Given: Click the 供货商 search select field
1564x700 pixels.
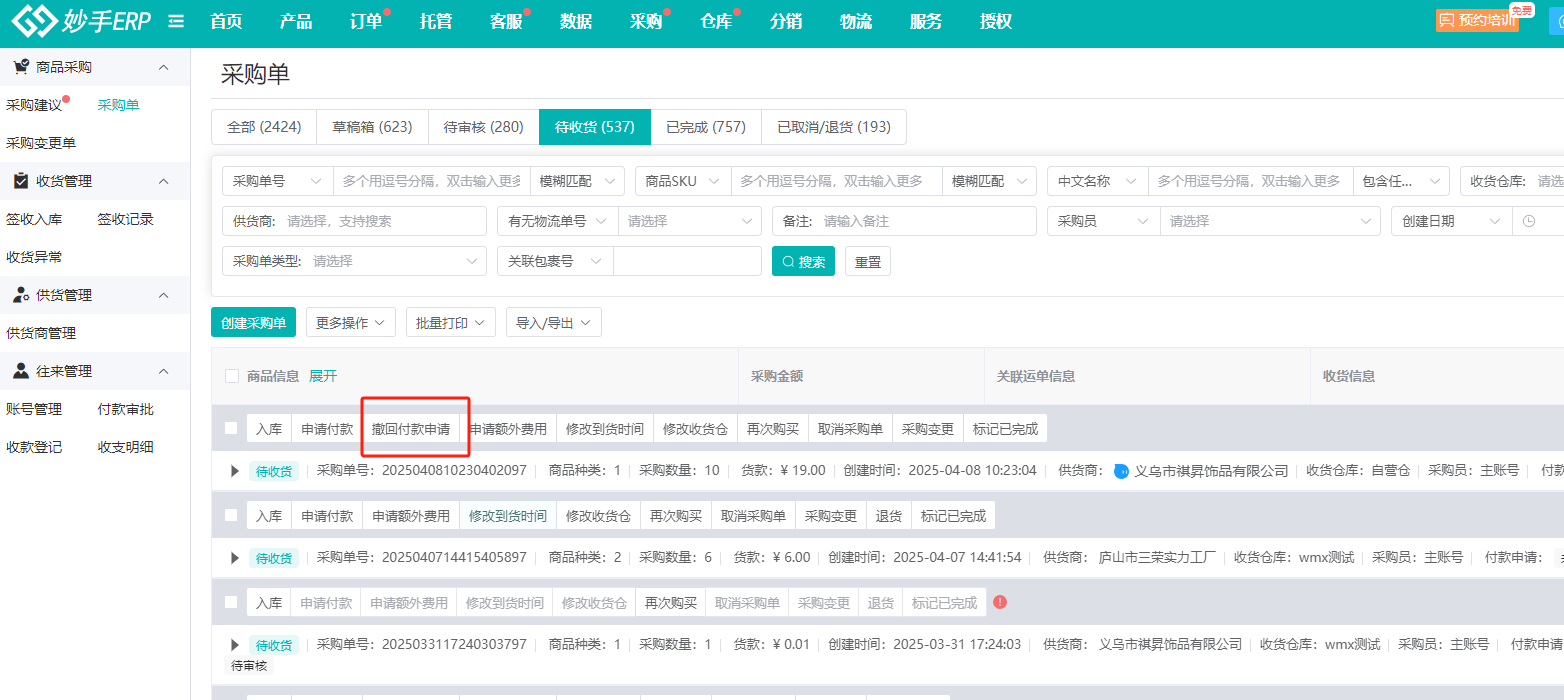Looking at the screenshot, I should pos(354,221).
